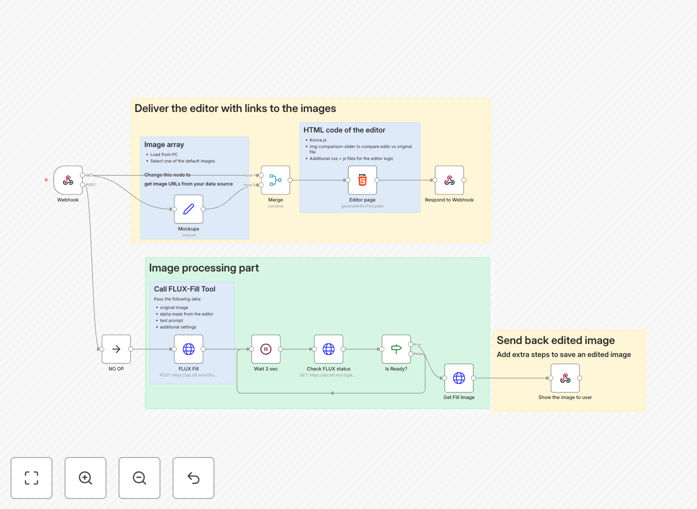Select the Show the image to user node
This screenshot has height=509, width=697.
coord(565,378)
